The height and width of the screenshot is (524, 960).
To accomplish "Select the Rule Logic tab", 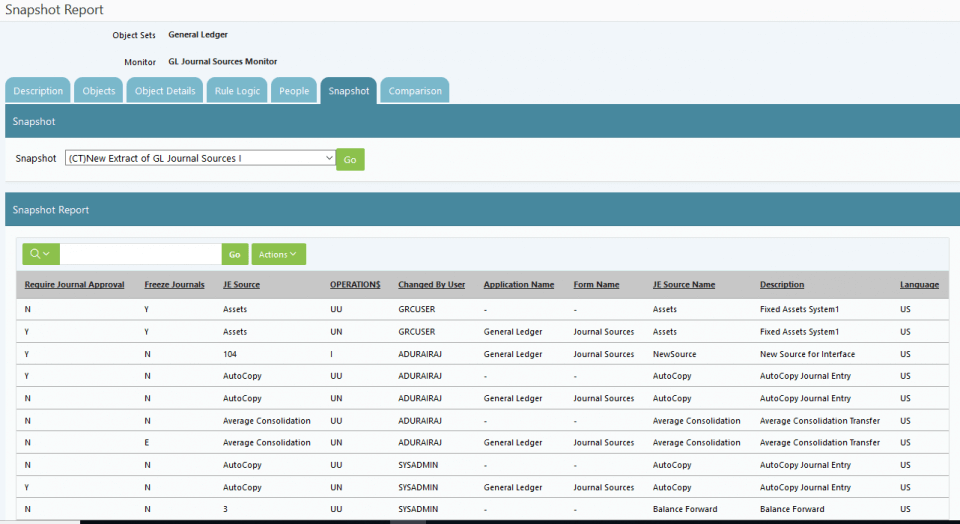I will coord(237,91).
